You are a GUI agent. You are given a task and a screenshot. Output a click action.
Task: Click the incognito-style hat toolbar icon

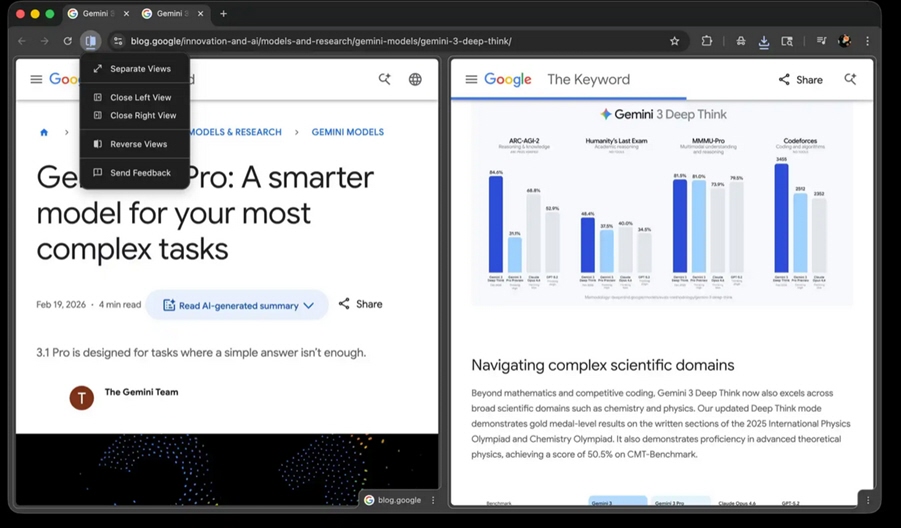741,41
